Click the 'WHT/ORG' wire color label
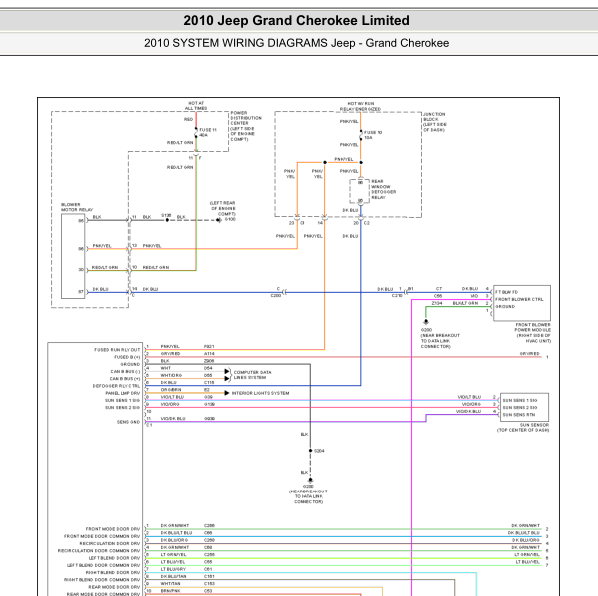The height and width of the screenshot is (596, 598). tap(171, 375)
